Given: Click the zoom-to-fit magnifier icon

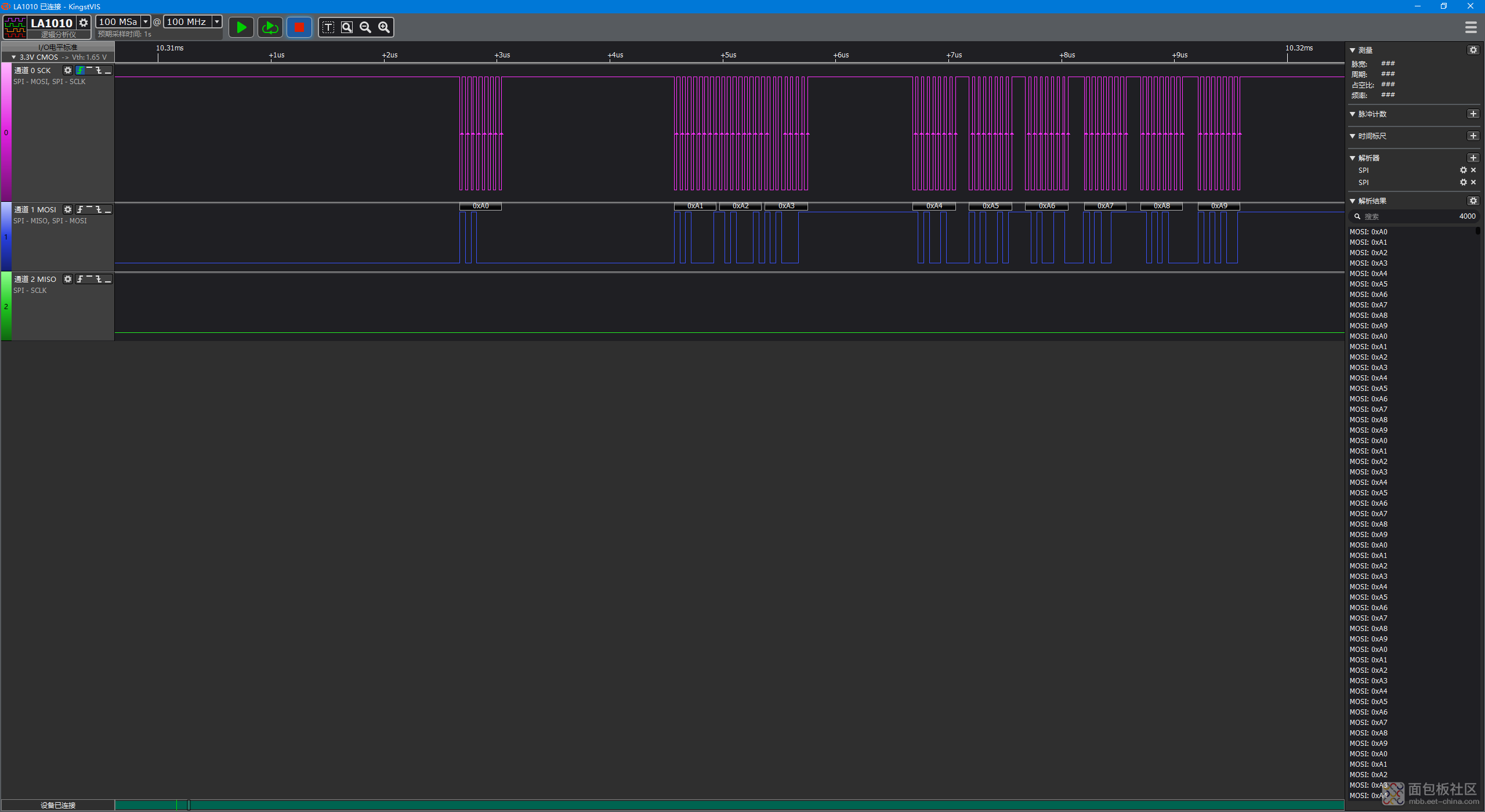Looking at the screenshot, I should [x=347, y=27].
